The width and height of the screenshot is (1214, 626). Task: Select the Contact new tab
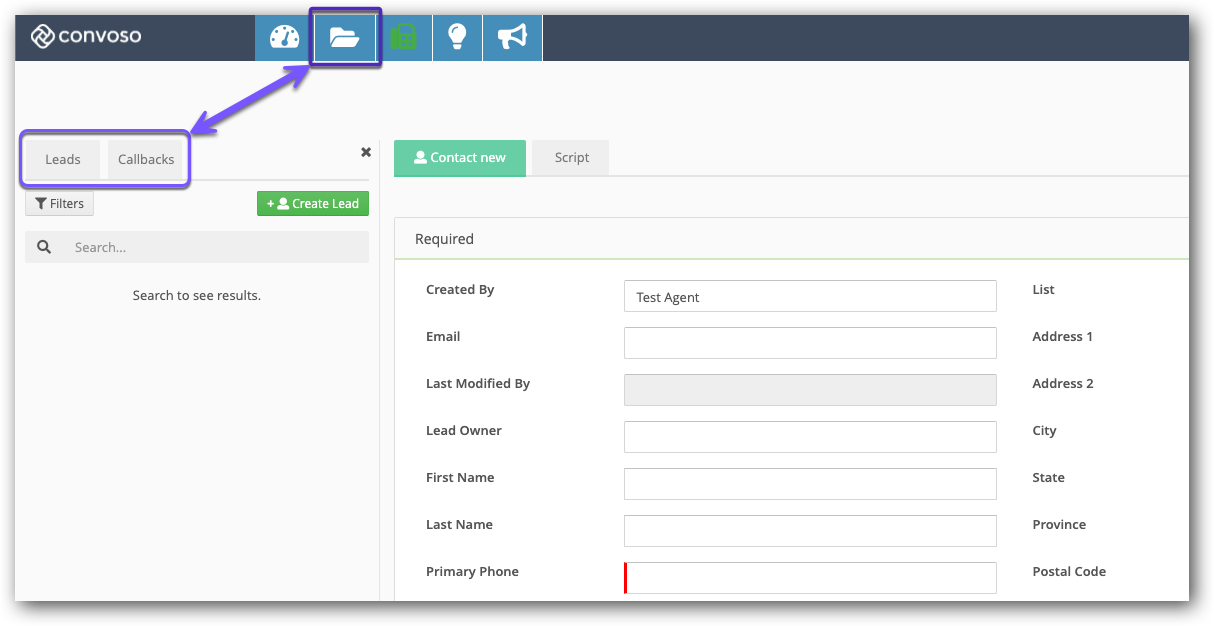460,158
